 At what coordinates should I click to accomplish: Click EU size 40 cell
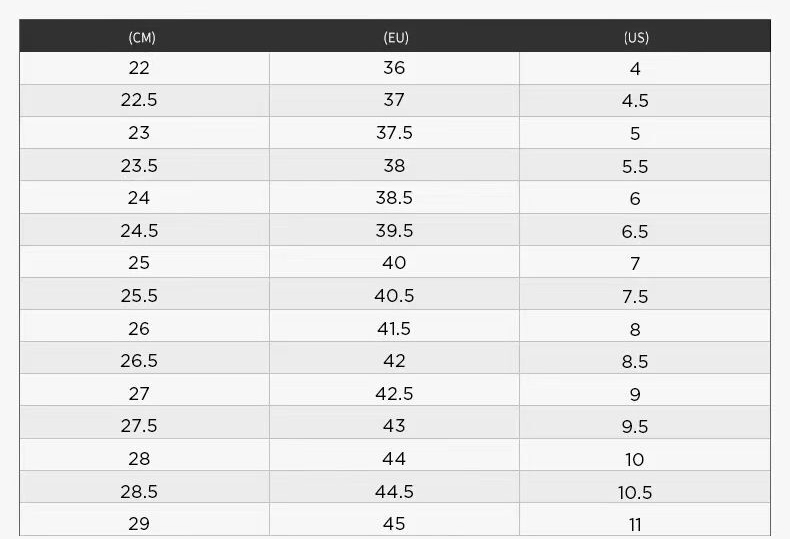point(394,263)
